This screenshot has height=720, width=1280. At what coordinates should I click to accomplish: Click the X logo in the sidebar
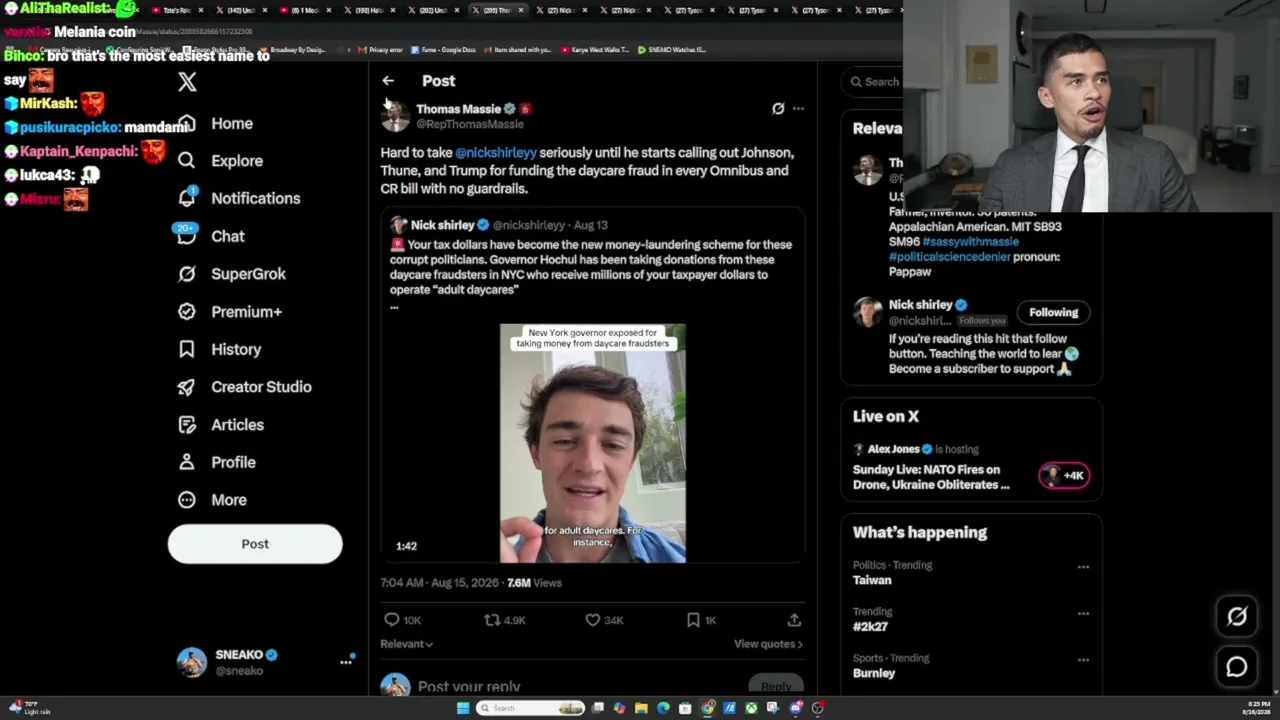pos(187,82)
